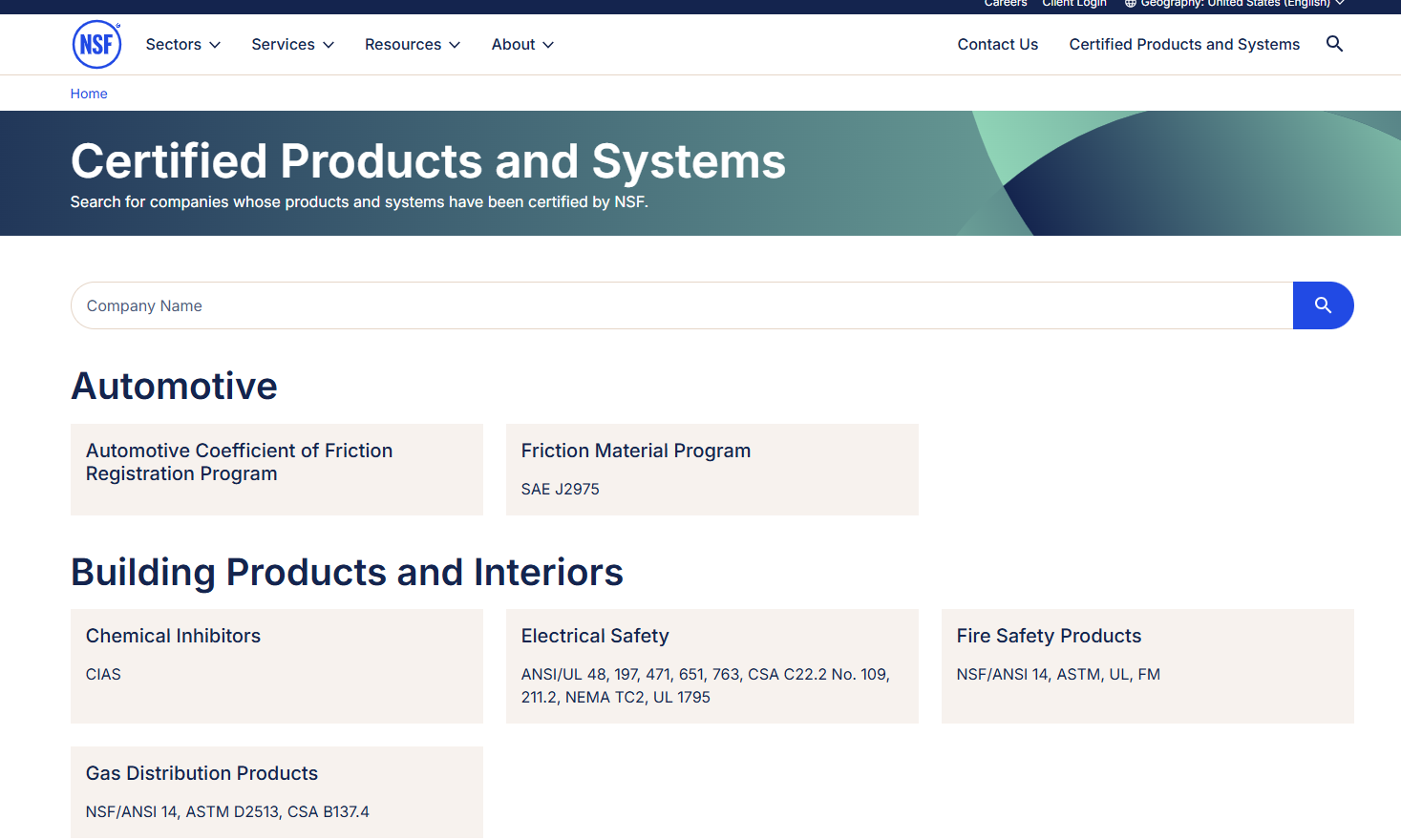This screenshot has height=840, width=1401.
Task: Expand the Services dropdown
Action: point(292,44)
